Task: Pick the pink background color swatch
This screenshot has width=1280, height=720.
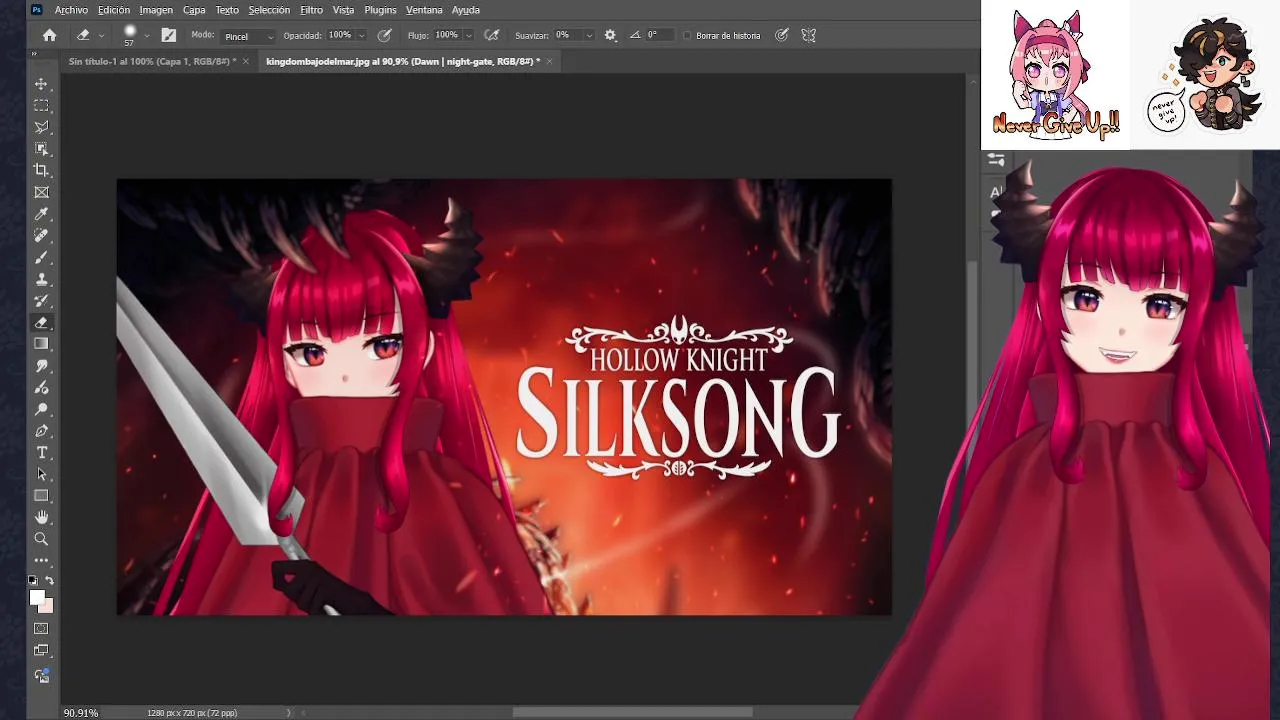Action: pyautogui.click(x=49, y=607)
